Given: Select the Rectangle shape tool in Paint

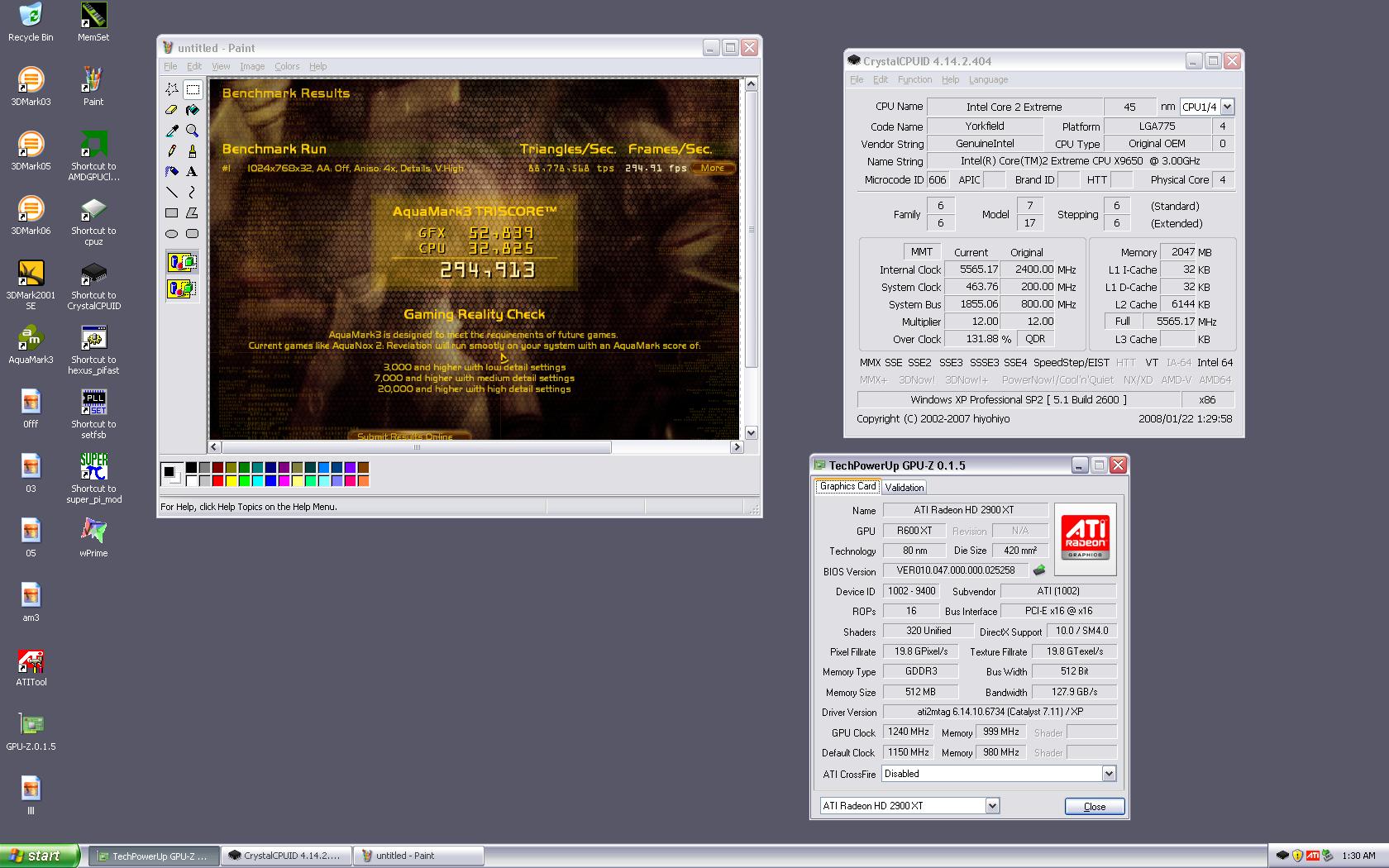Looking at the screenshot, I should [172, 213].
